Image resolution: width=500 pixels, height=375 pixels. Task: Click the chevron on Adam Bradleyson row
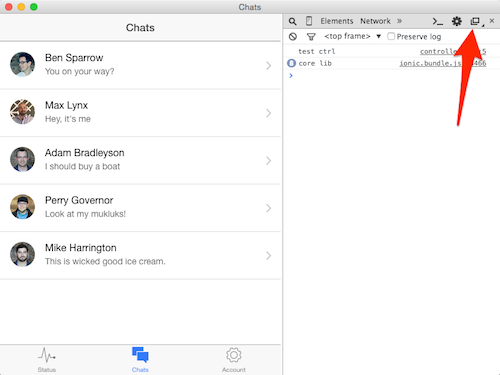[268, 161]
